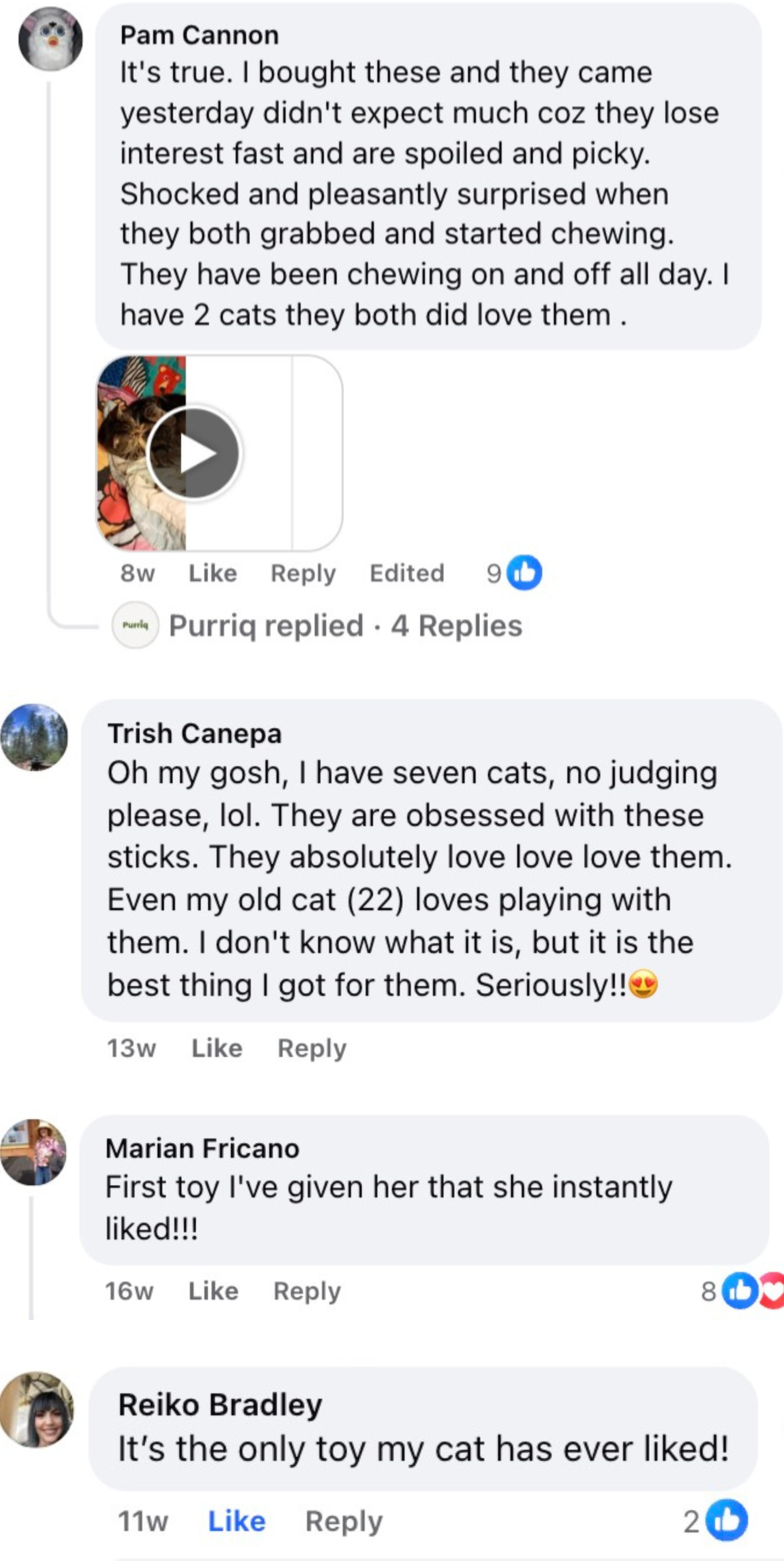This screenshot has width=784, height=1561.
Task: Reply to Trish Canepa's comment
Action: (x=311, y=1048)
